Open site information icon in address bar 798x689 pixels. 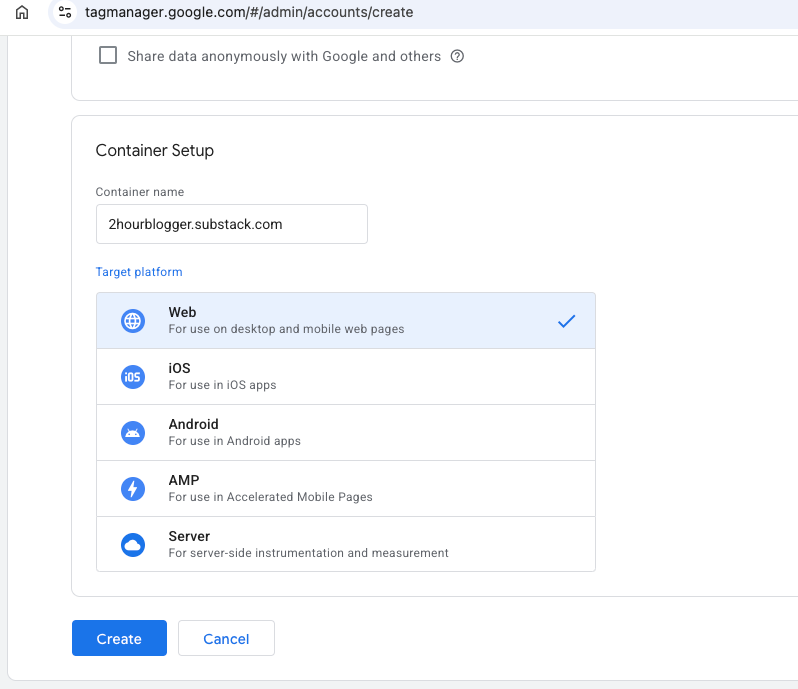click(65, 12)
